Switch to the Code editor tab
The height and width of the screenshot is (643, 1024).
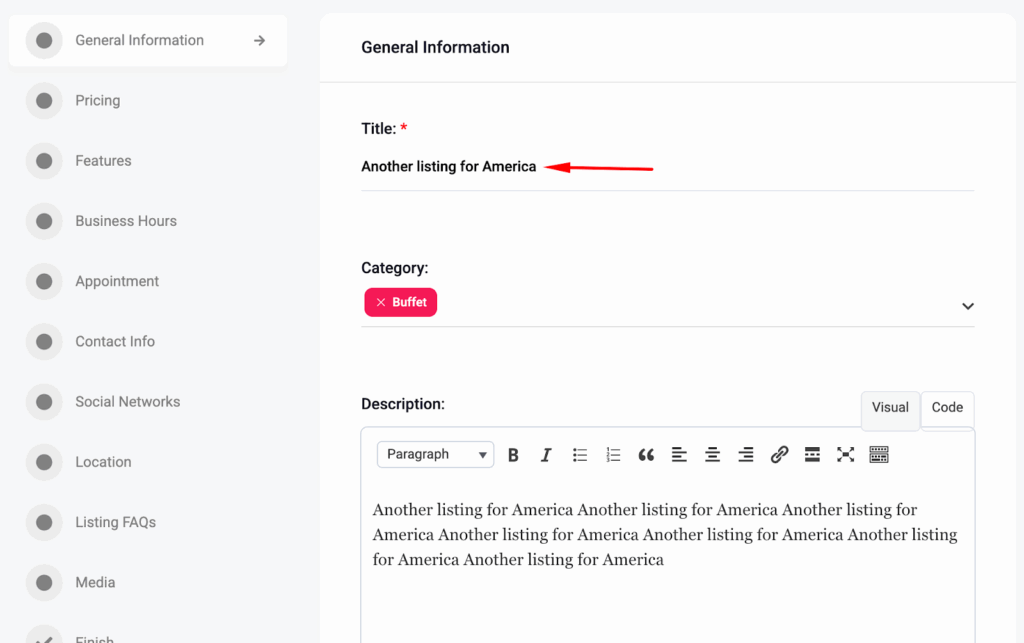tap(947, 408)
